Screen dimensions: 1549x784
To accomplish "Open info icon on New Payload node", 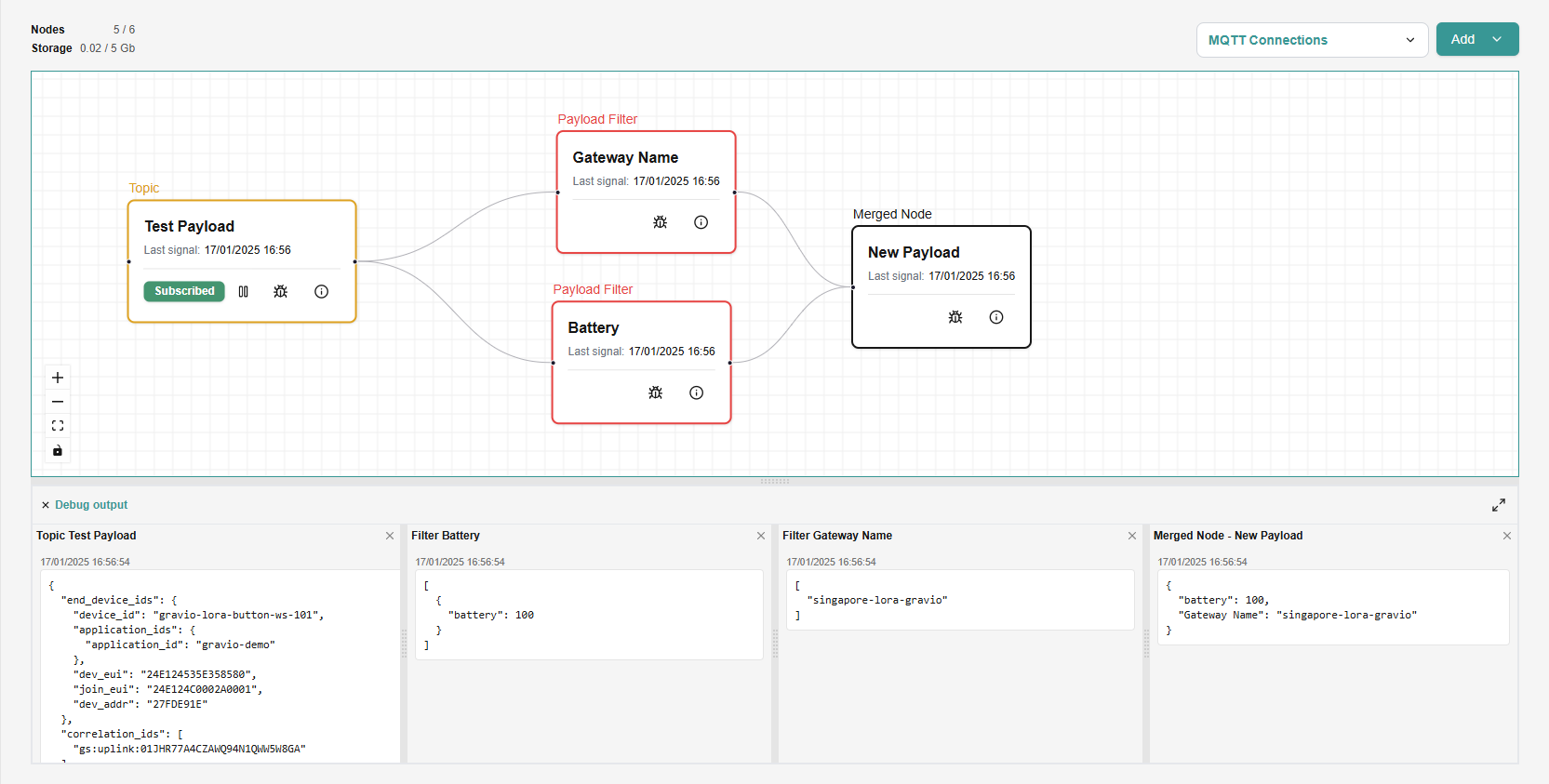I will [995, 317].
